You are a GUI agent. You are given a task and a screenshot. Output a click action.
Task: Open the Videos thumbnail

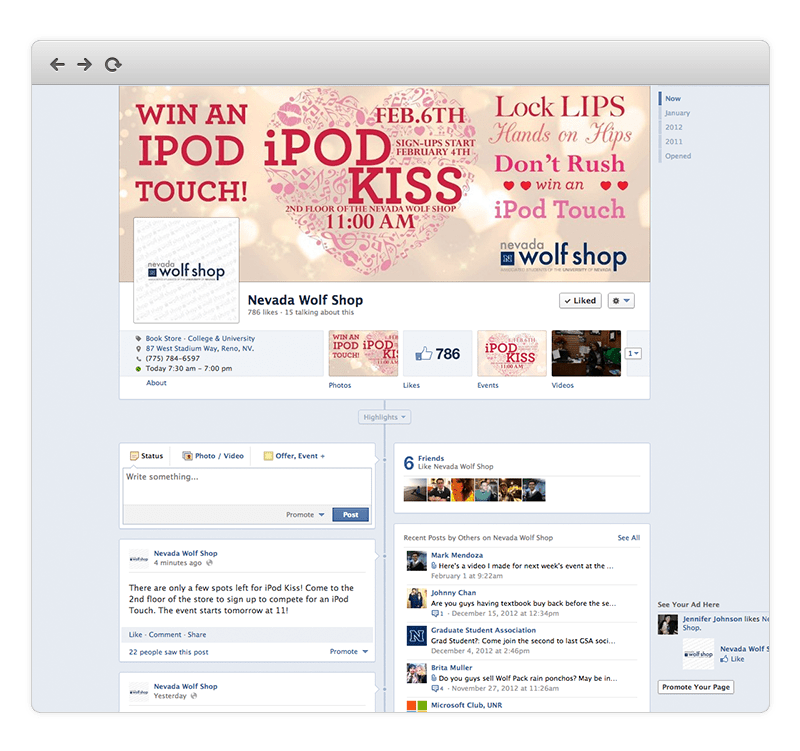pos(586,353)
